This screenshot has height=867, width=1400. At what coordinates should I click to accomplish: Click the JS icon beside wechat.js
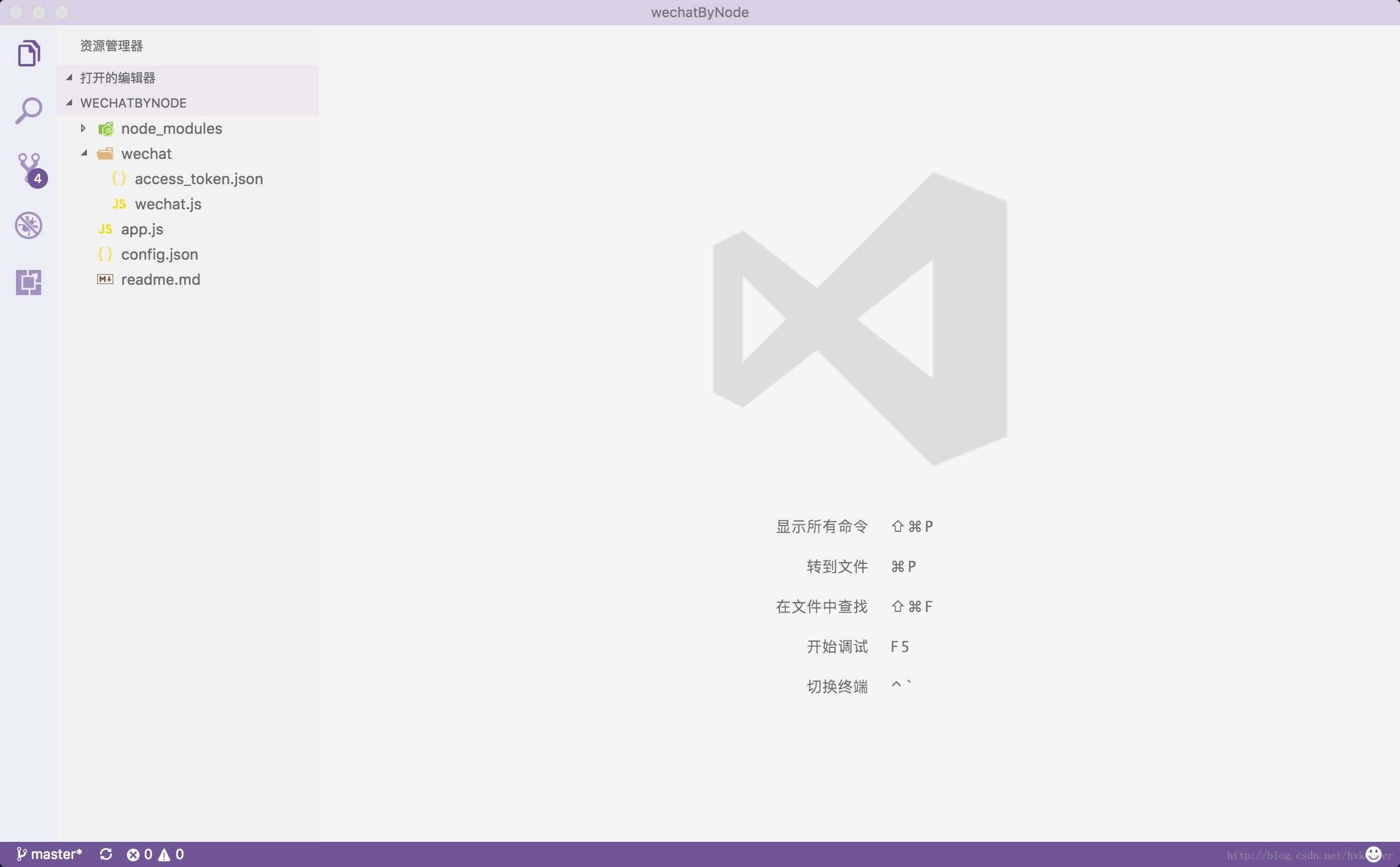pos(119,204)
